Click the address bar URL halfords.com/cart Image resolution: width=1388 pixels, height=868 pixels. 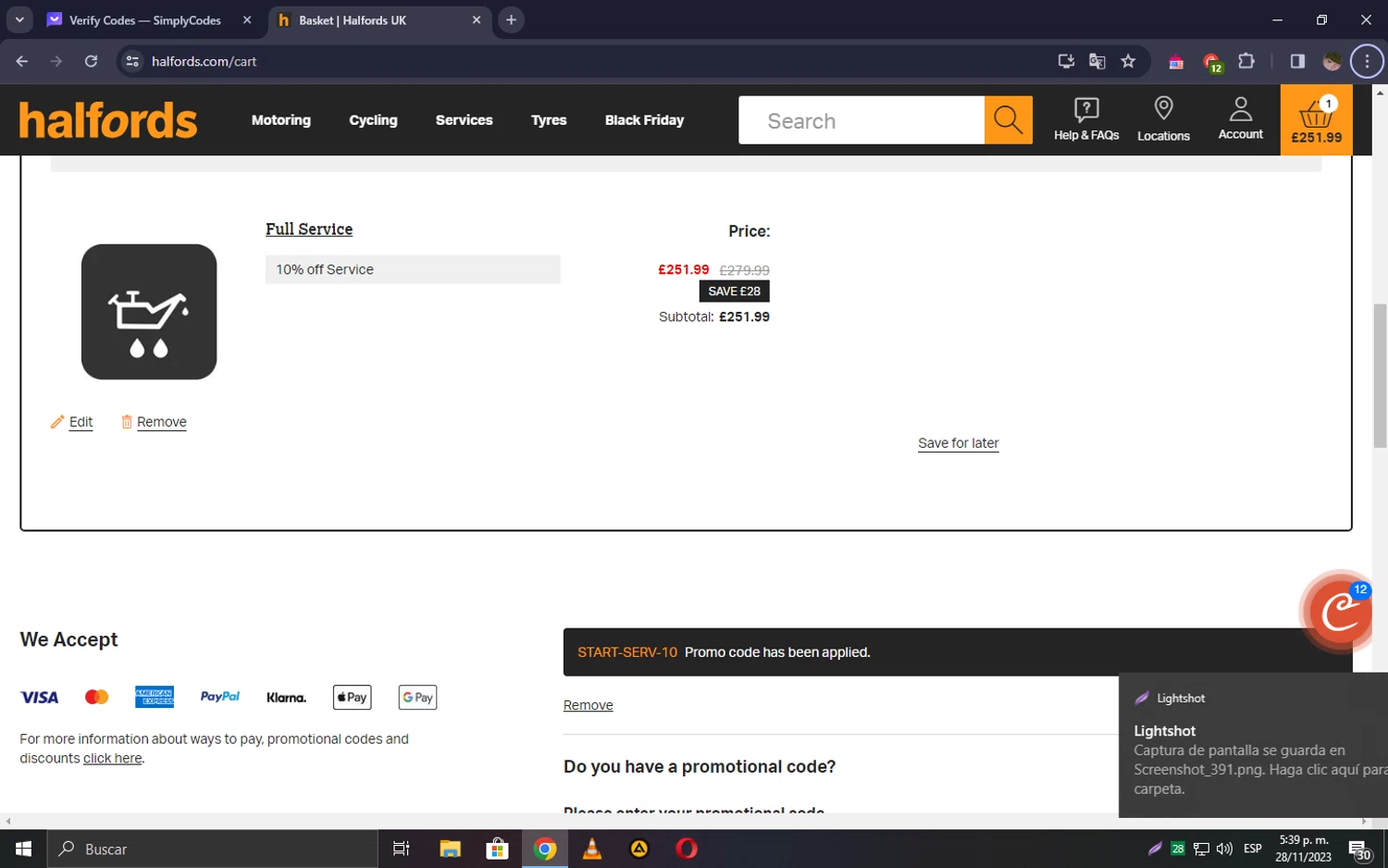[x=204, y=61]
